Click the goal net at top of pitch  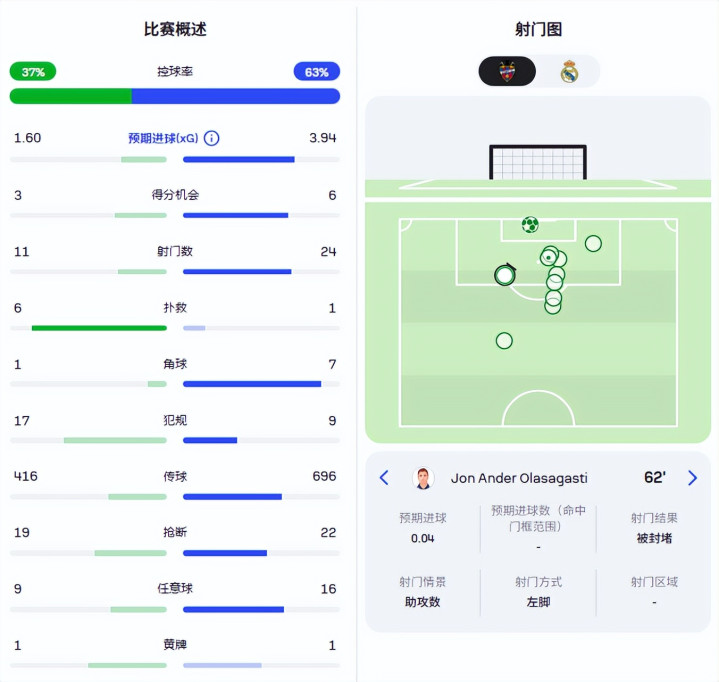[x=538, y=162]
